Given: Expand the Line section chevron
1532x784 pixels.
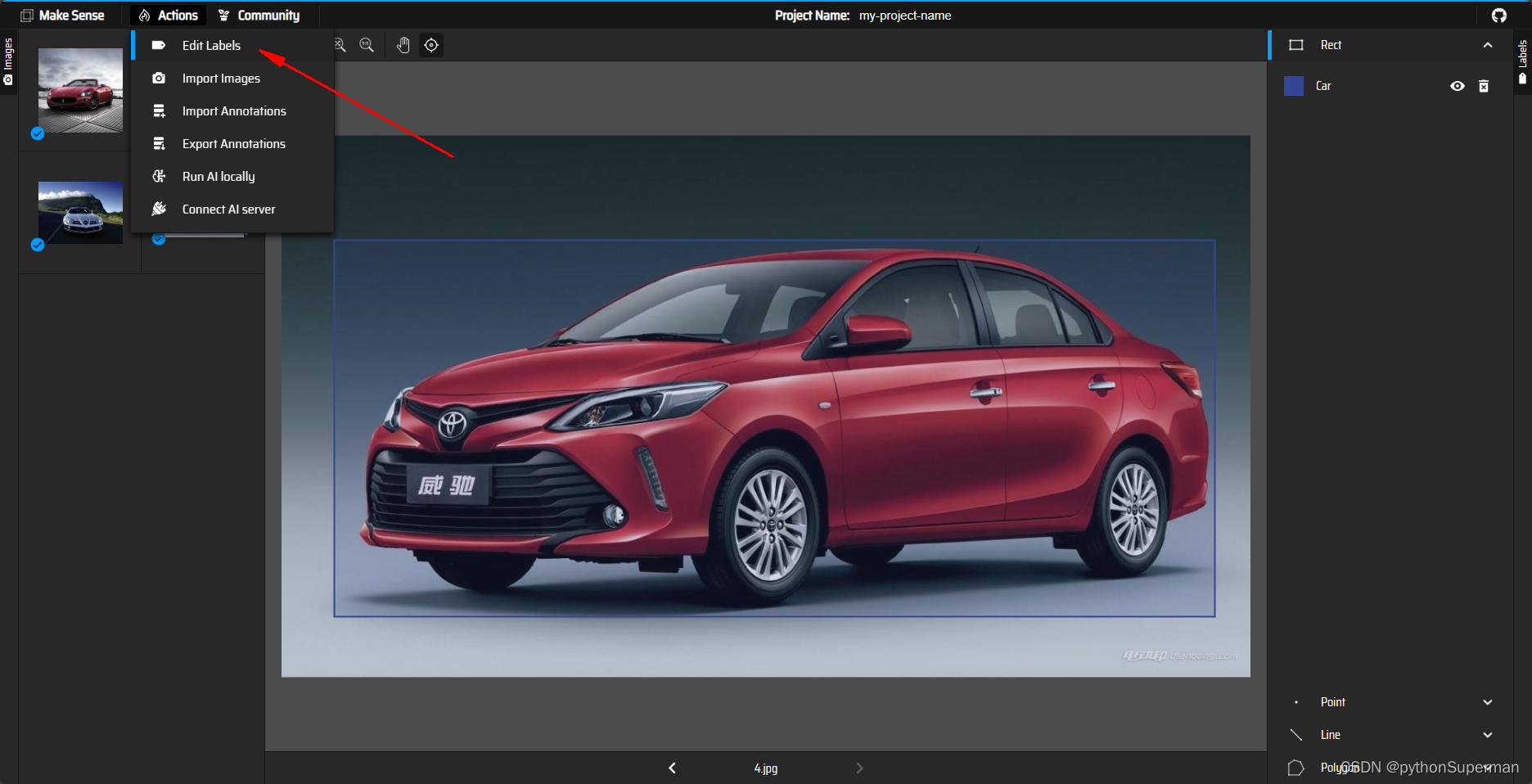Looking at the screenshot, I should [1488, 735].
